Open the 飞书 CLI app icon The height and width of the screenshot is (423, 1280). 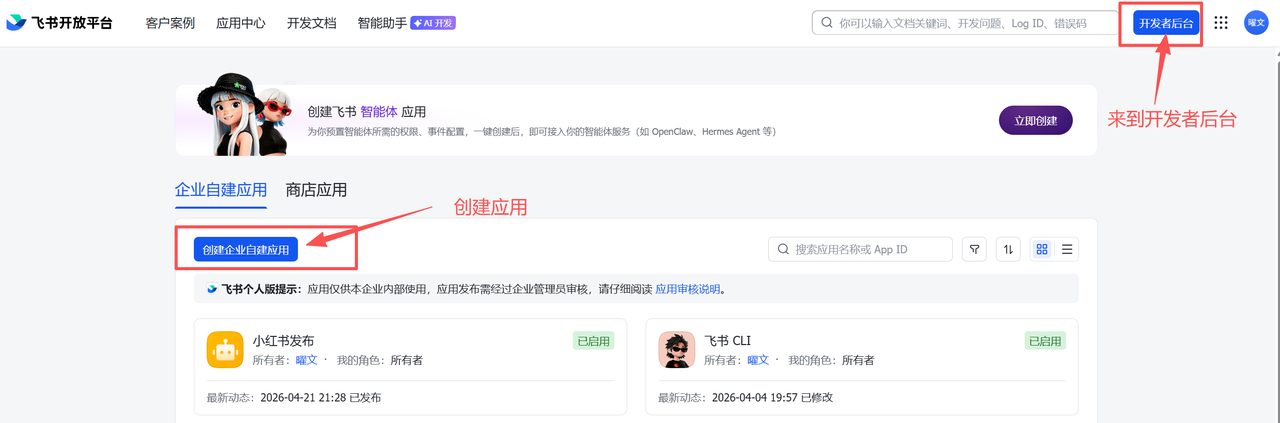677,350
